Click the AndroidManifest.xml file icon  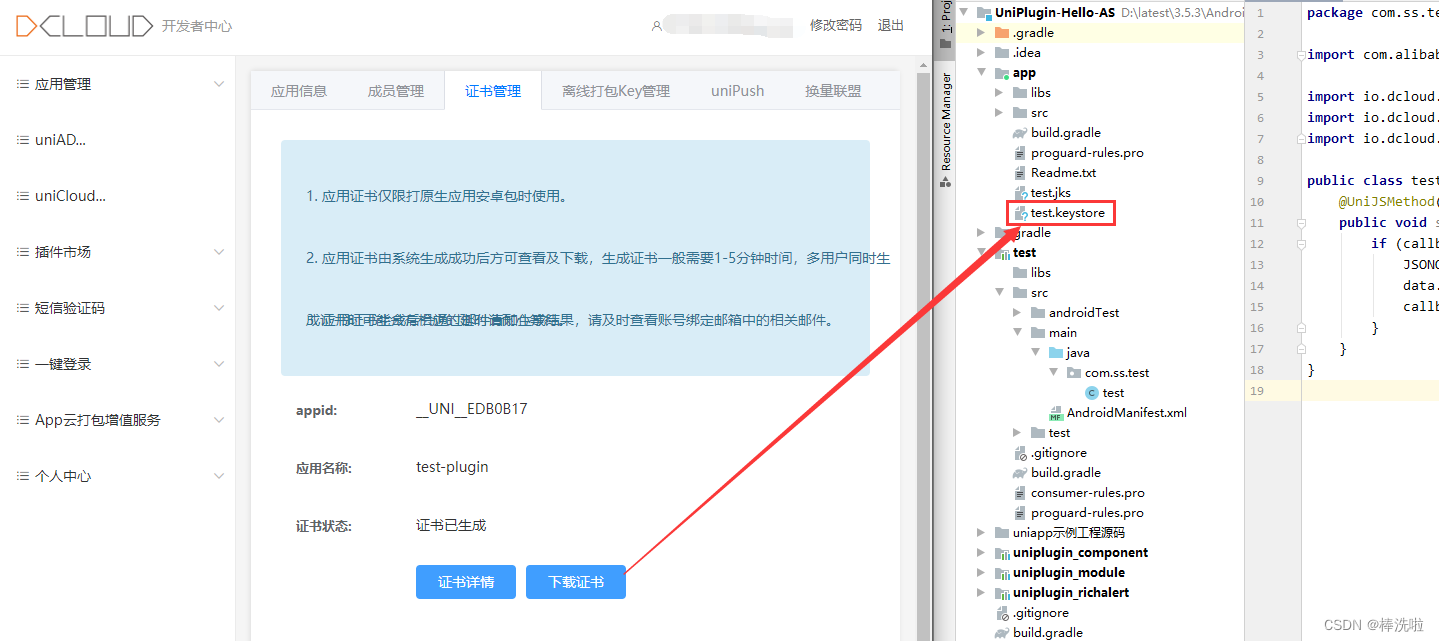click(1056, 413)
